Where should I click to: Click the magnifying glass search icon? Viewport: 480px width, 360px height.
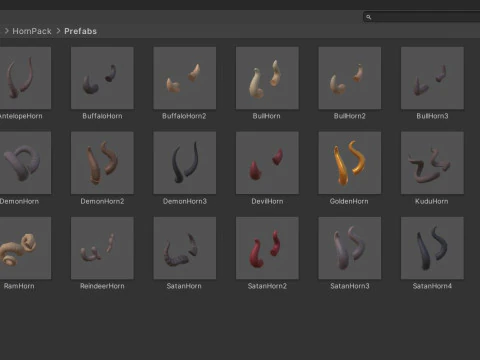tap(368, 17)
